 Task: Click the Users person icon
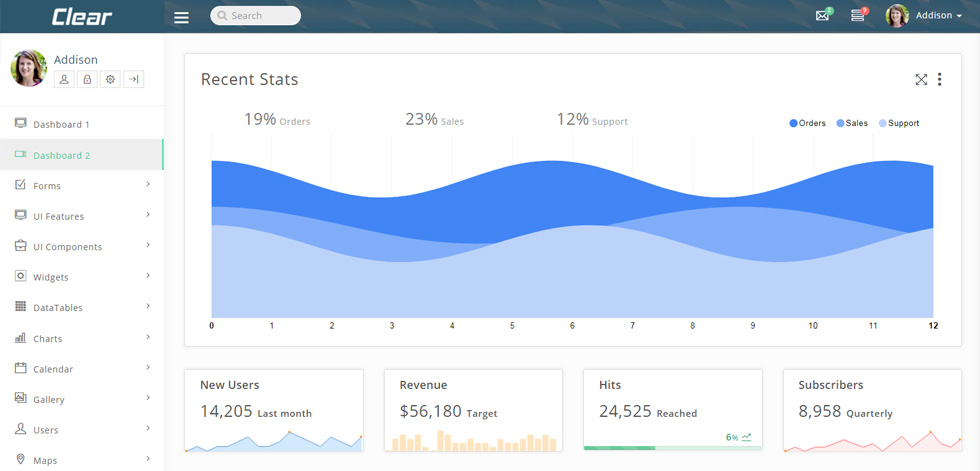pyautogui.click(x=21, y=429)
